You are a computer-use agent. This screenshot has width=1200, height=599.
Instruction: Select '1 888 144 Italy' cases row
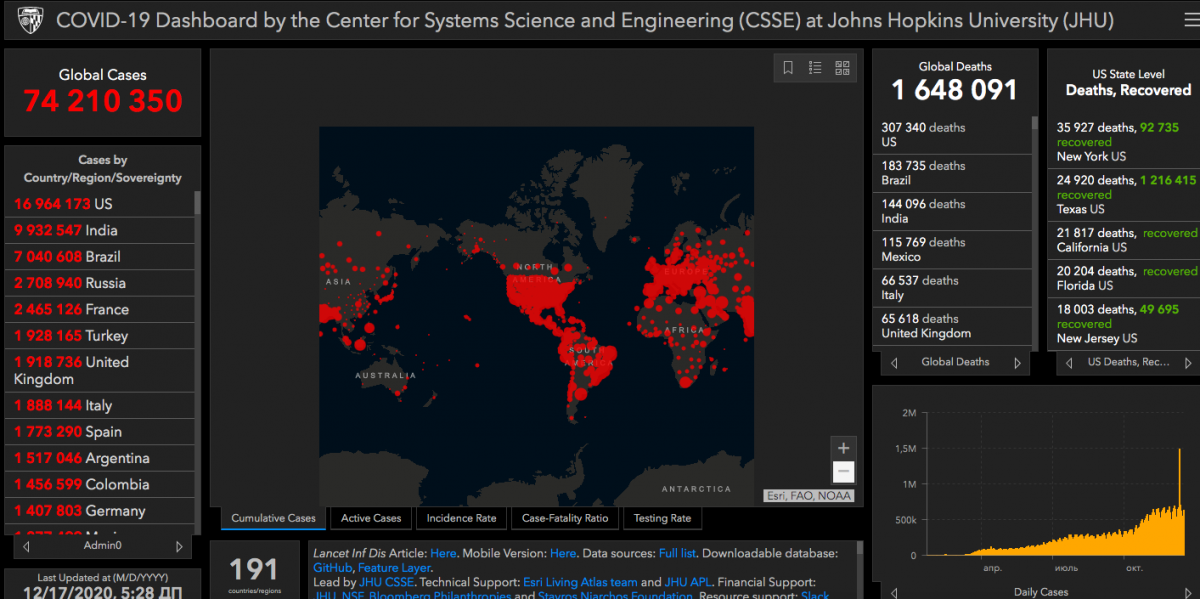100,405
